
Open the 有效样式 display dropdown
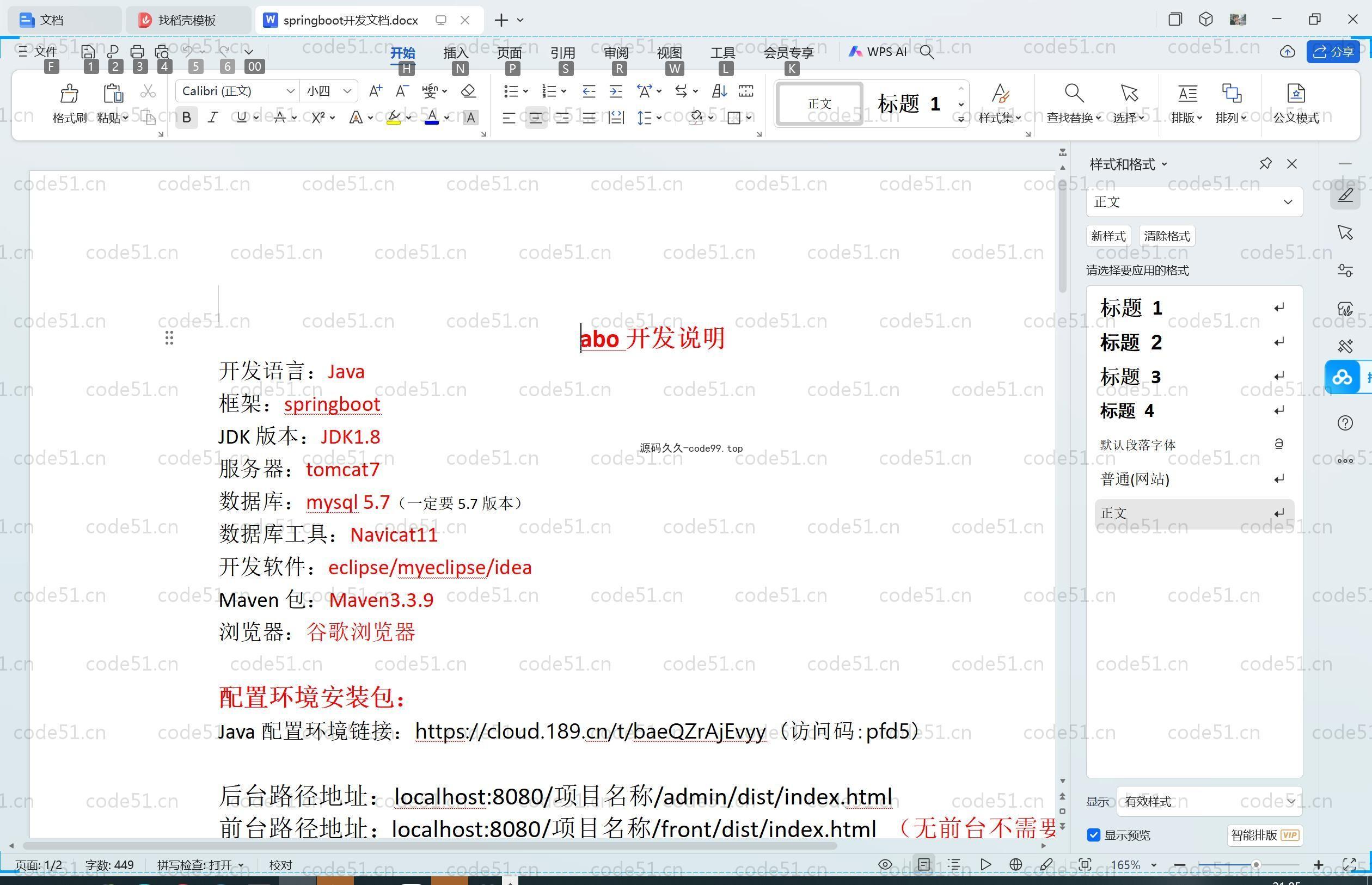(1209, 801)
